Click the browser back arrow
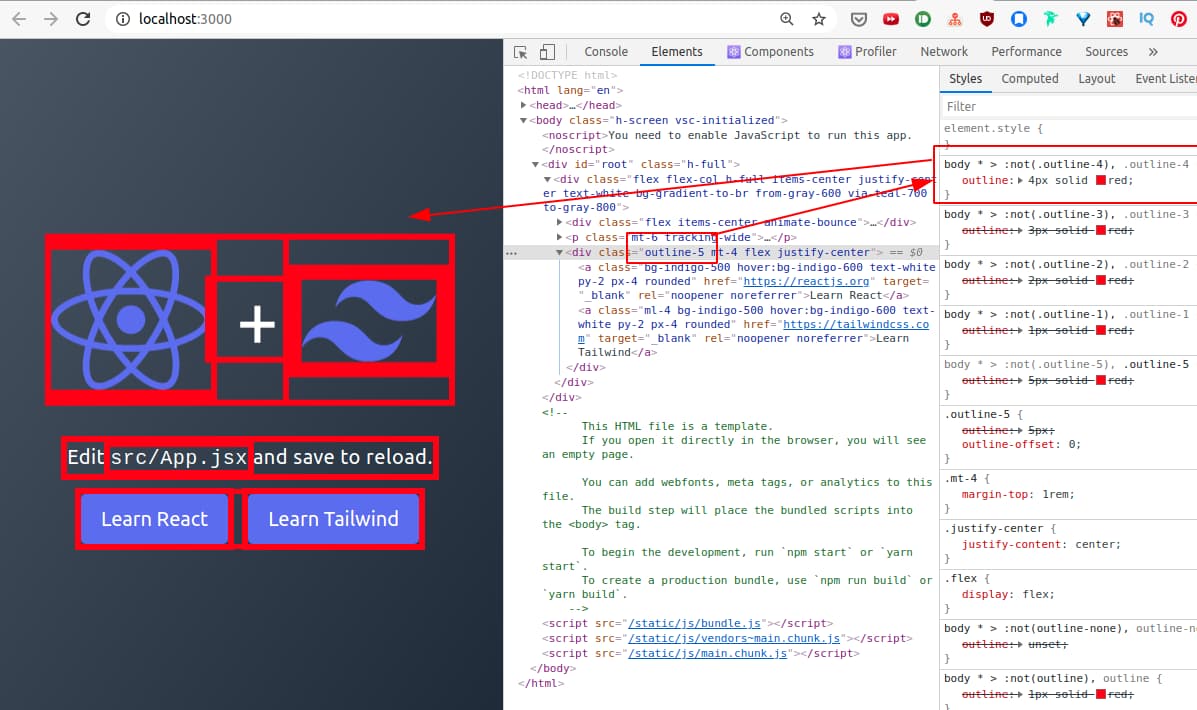 coord(19,19)
